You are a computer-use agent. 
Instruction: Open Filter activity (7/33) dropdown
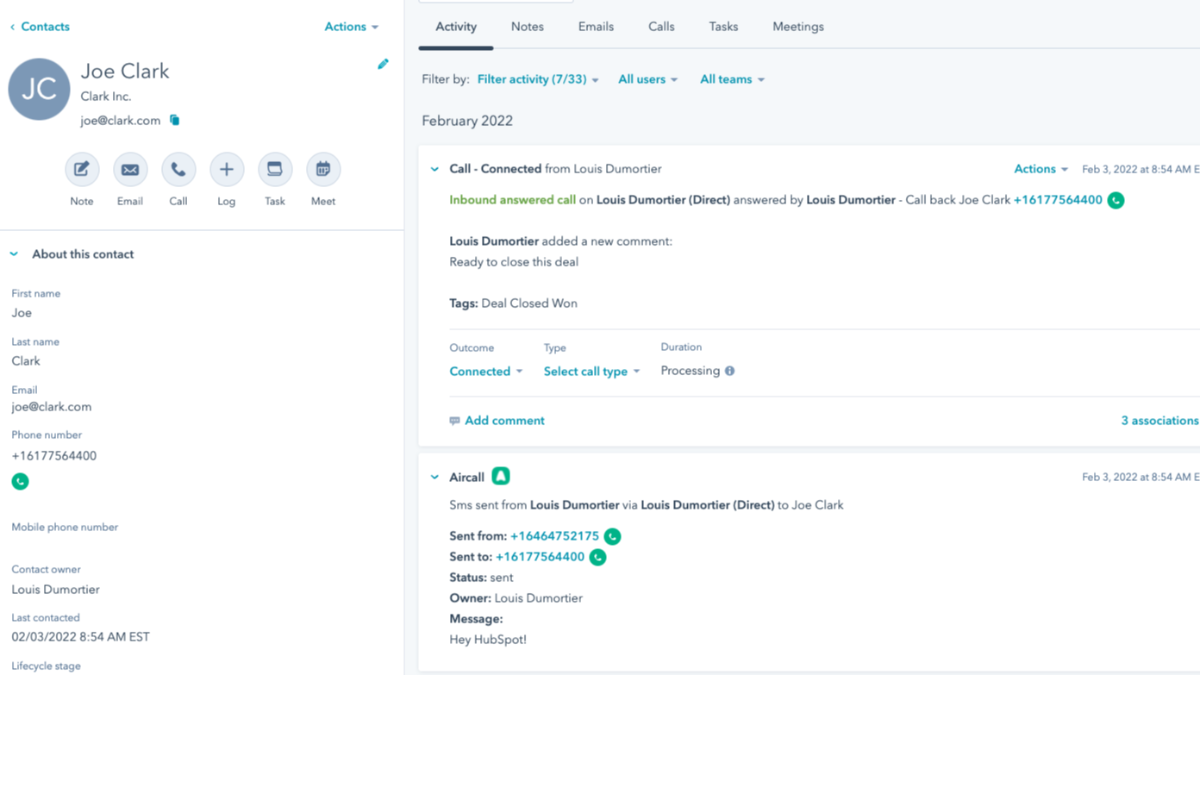click(538, 79)
